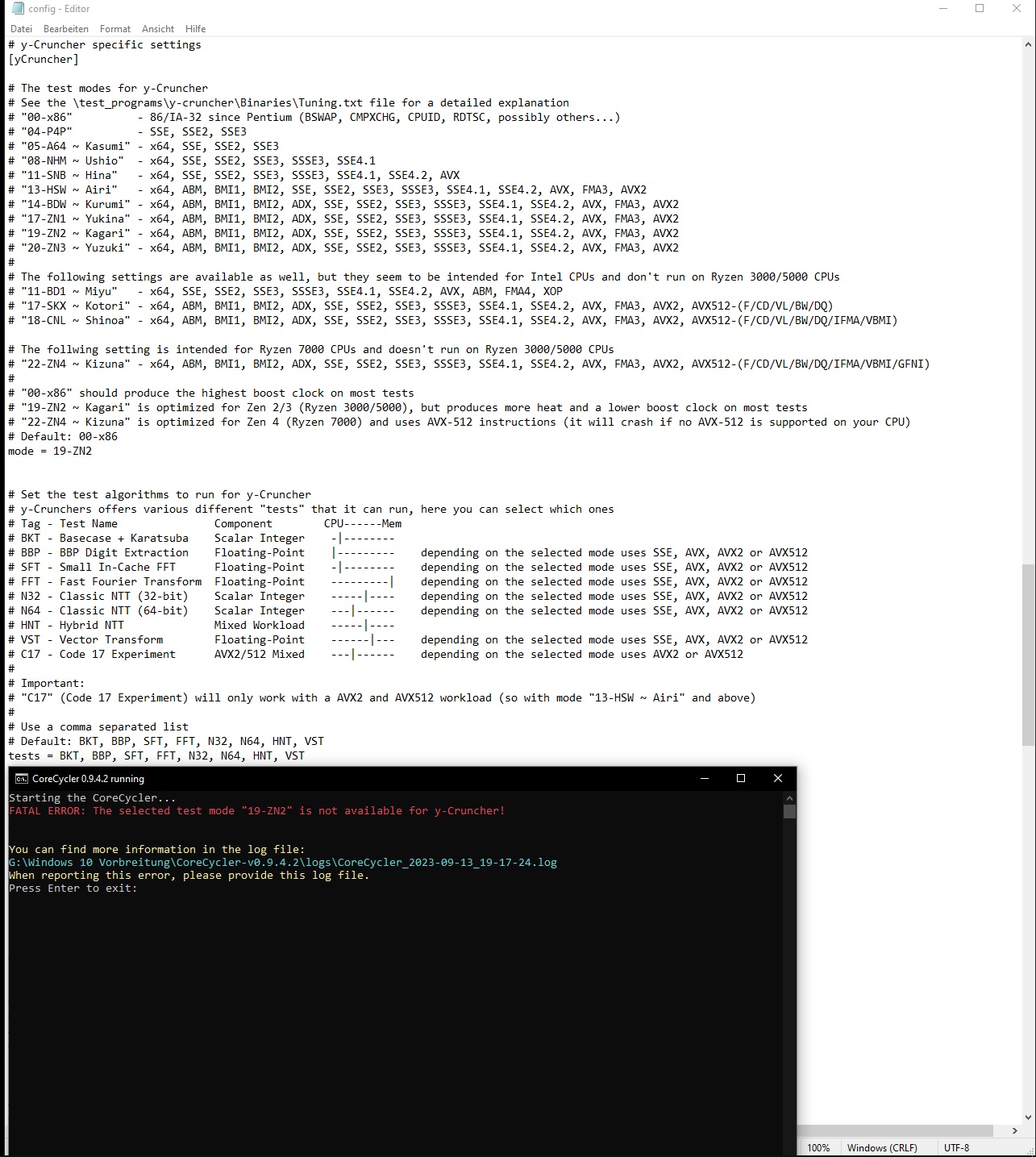Viewport: 1036px width, 1157px height.
Task: Click the "# BKT - Basecase + Karatsuba" row
Action: tap(202, 538)
